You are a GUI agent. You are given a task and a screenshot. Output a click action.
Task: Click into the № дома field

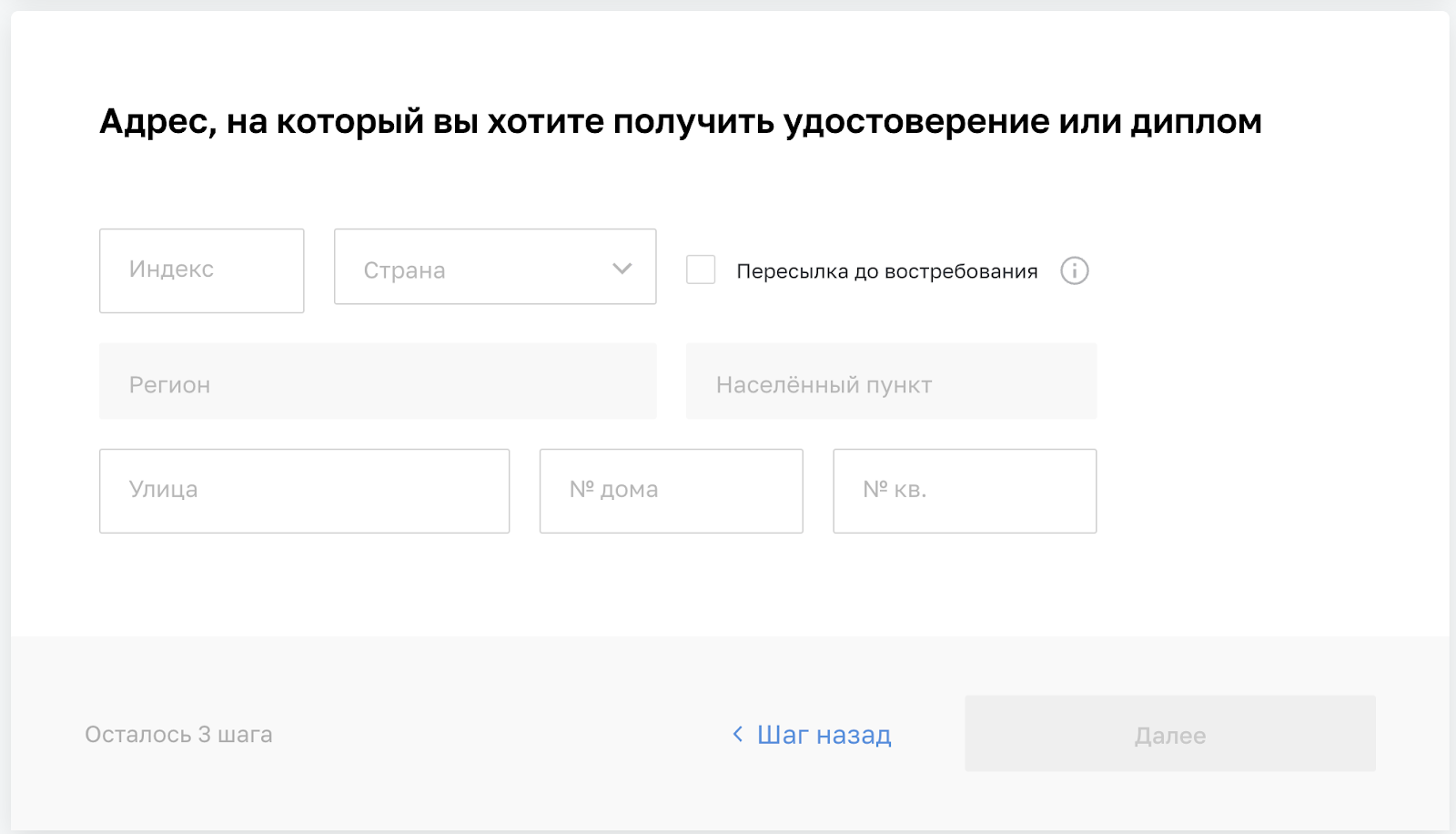click(671, 491)
